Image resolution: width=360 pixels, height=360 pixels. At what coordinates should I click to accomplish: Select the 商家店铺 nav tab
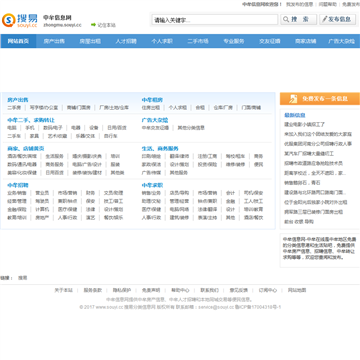[x=306, y=41]
